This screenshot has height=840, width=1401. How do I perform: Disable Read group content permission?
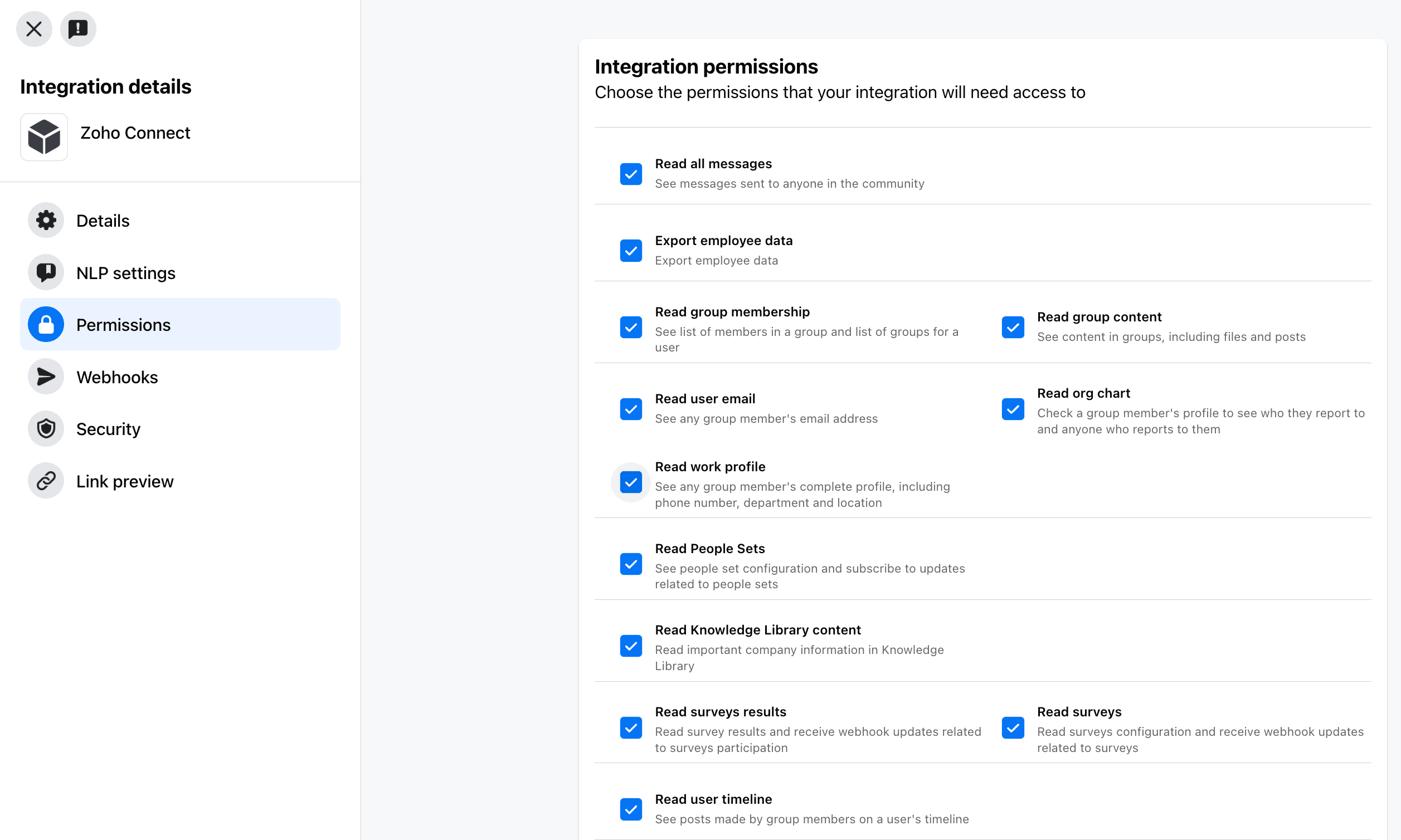(x=1013, y=327)
